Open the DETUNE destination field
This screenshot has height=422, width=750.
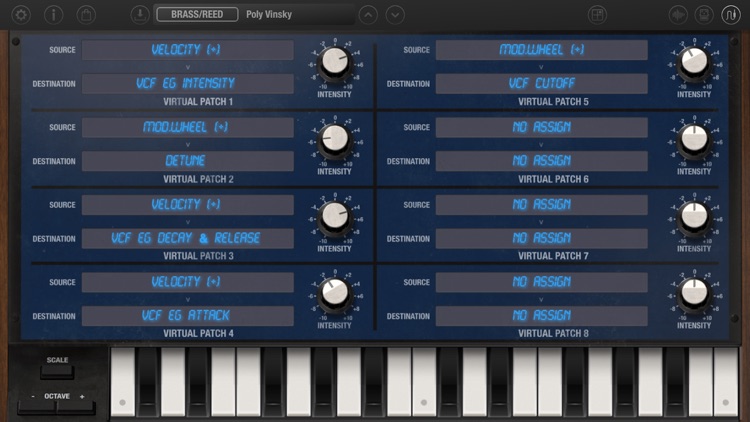[188, 161]
